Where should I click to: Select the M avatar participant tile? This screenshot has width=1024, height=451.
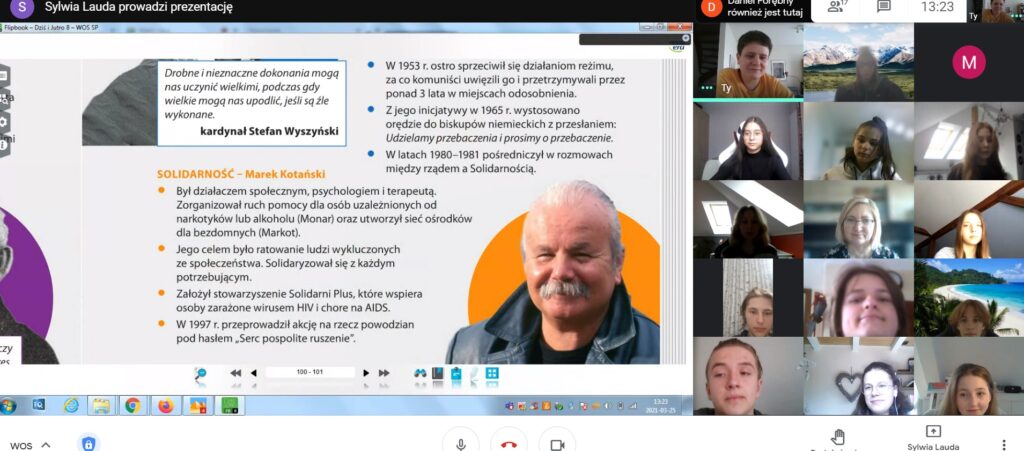pos(968,62)
